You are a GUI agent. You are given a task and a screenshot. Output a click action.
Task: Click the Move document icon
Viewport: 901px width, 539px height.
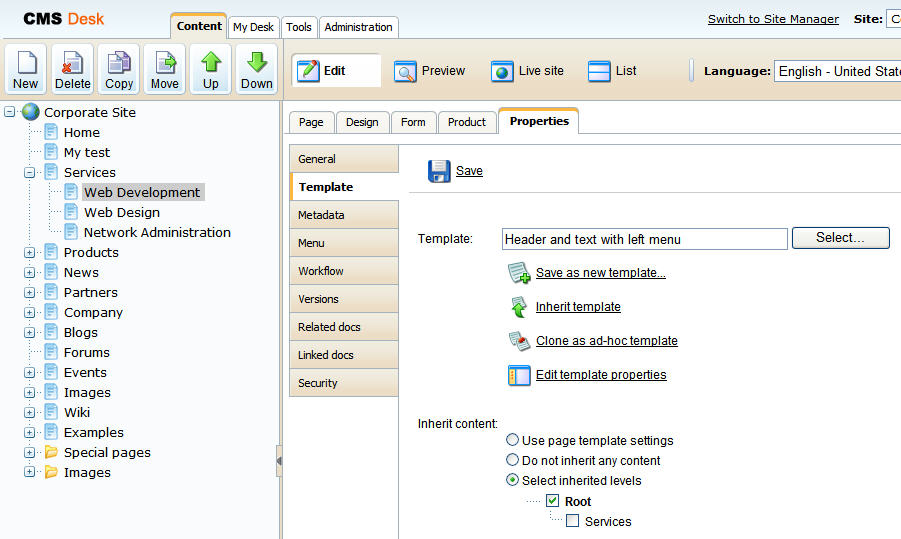pos(165,68)
